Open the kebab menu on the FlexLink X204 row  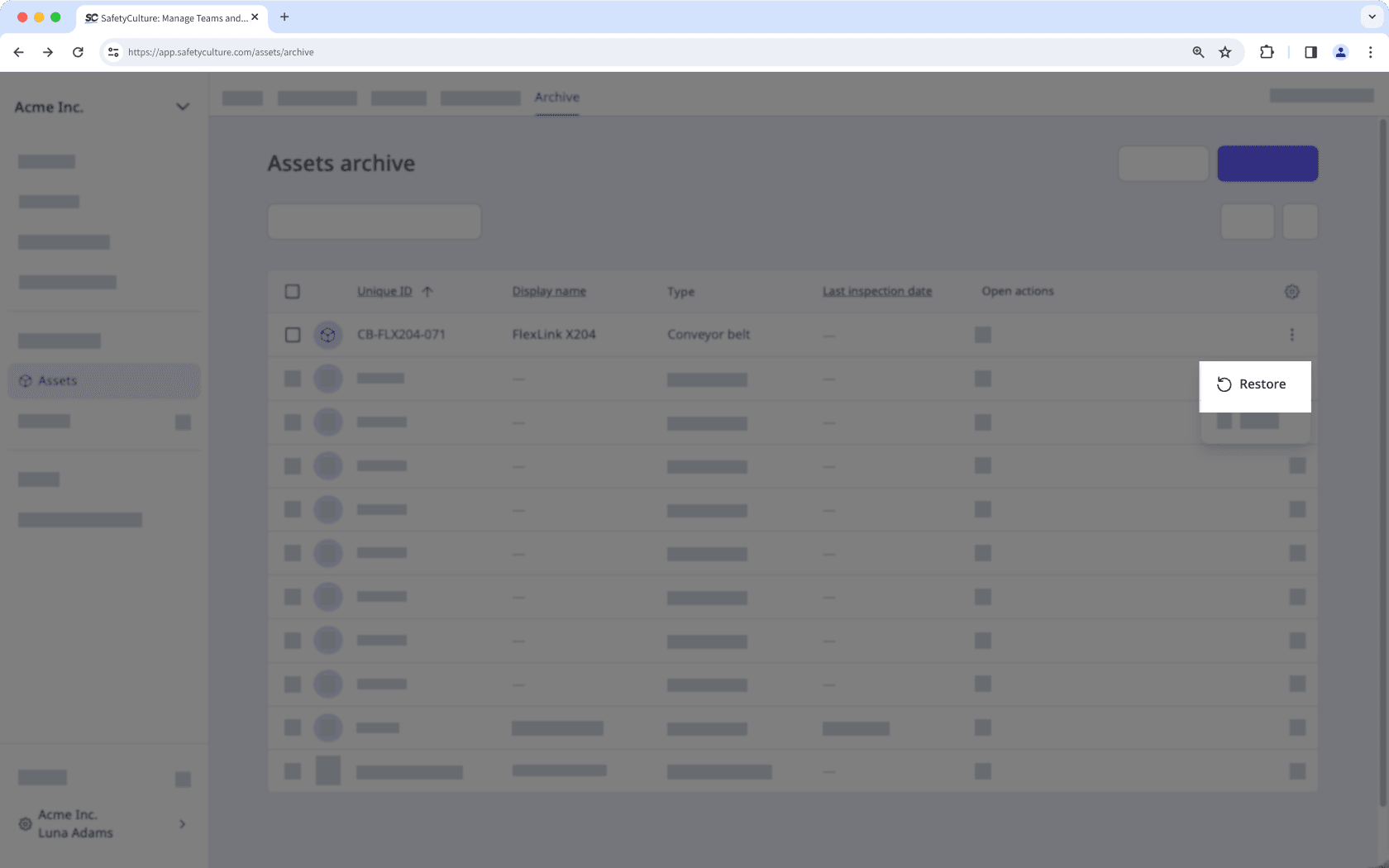pyautogui.click(x=1292, y=335)
